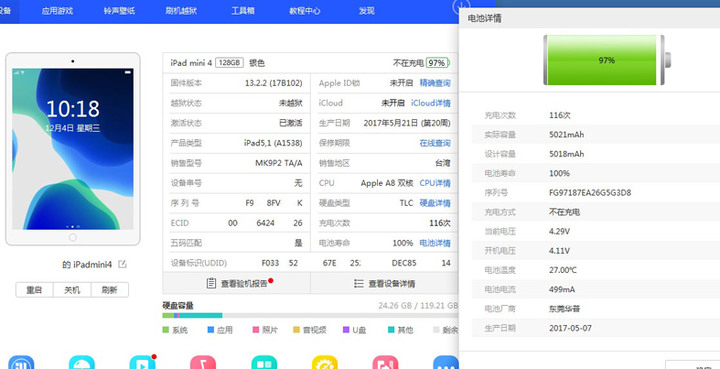
Task: Open 查看设备详情
Action: [x=384, y=283]
